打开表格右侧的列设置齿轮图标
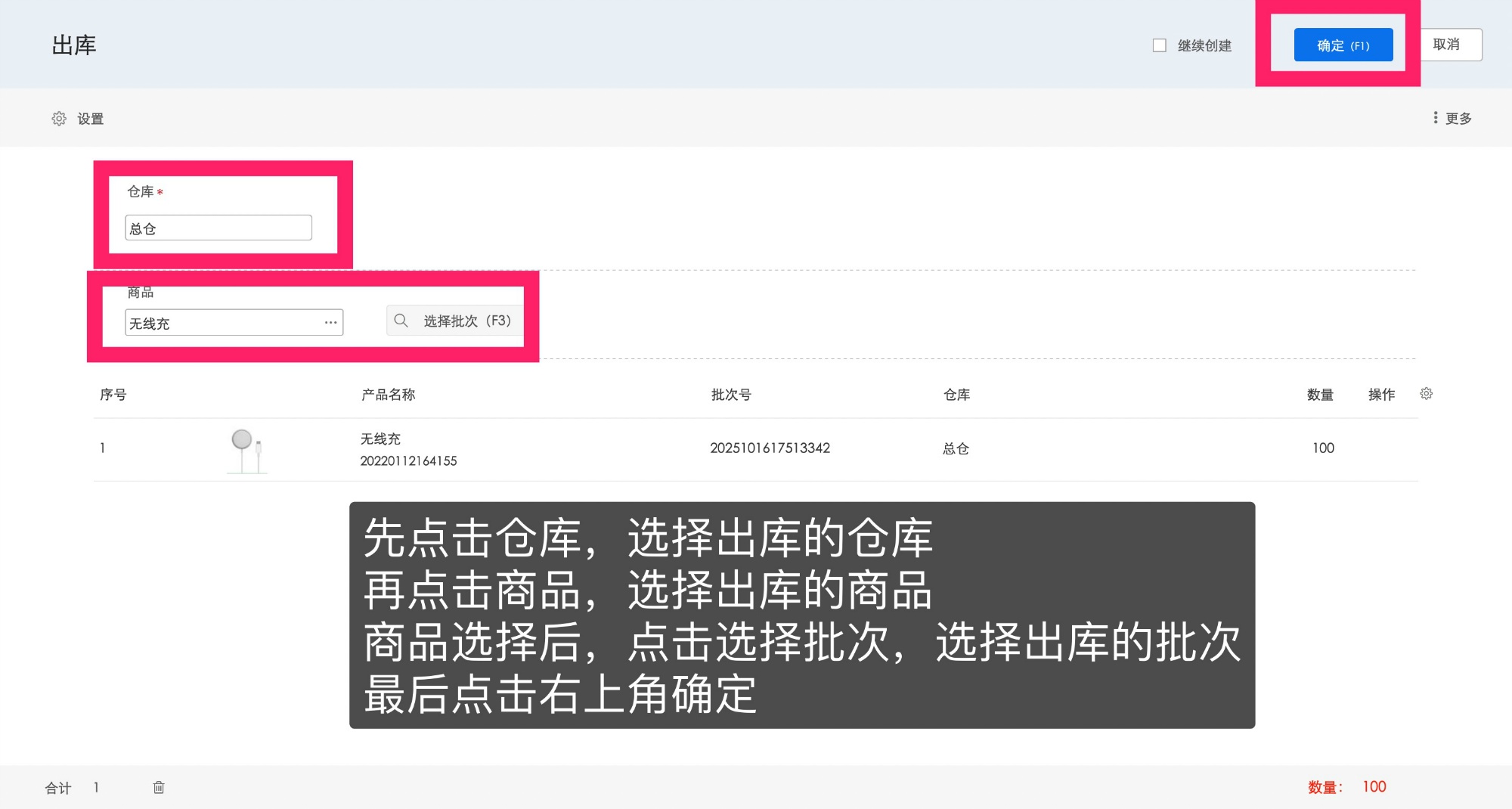 (x=1427, y=394)
